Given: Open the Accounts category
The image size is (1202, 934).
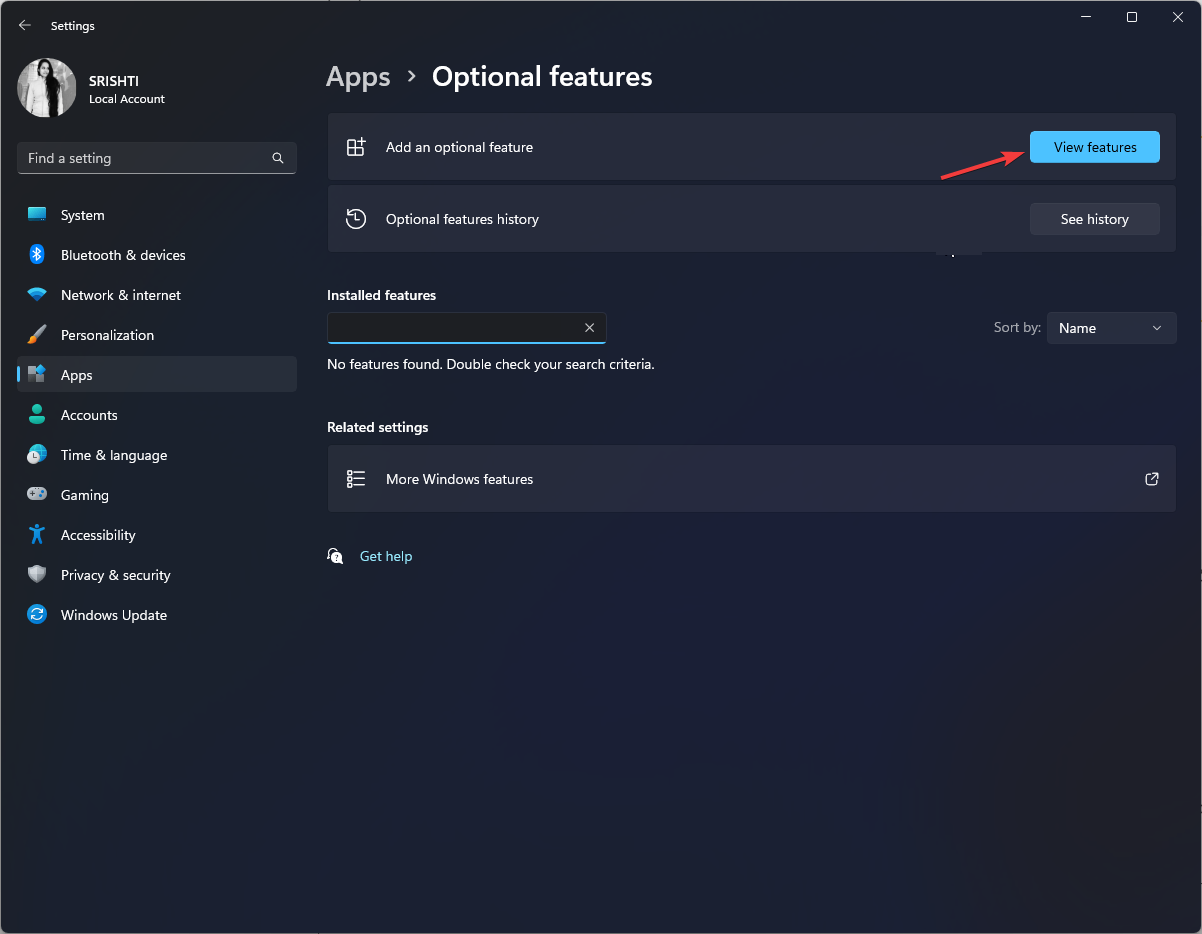Looking at the screenshot, I should coord(157,415).
